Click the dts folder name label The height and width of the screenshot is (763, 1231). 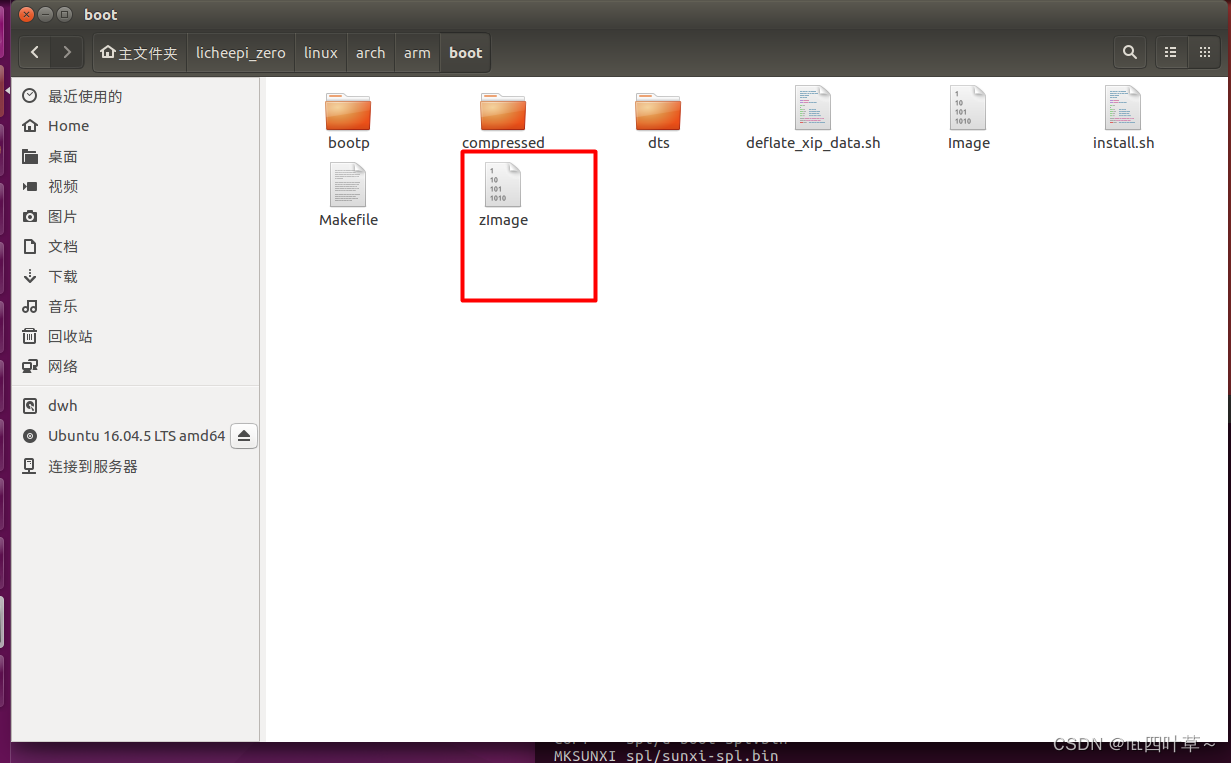[x=658, y=143]
